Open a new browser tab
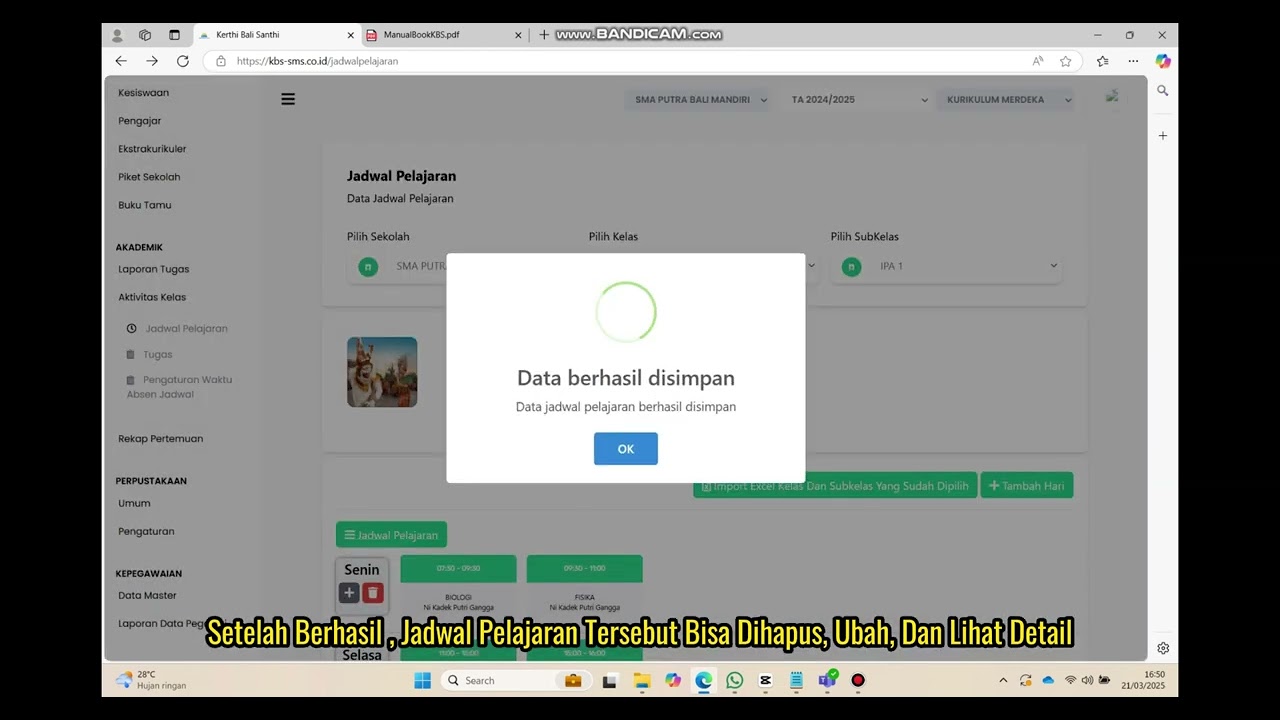 click(x=544, y=35)
